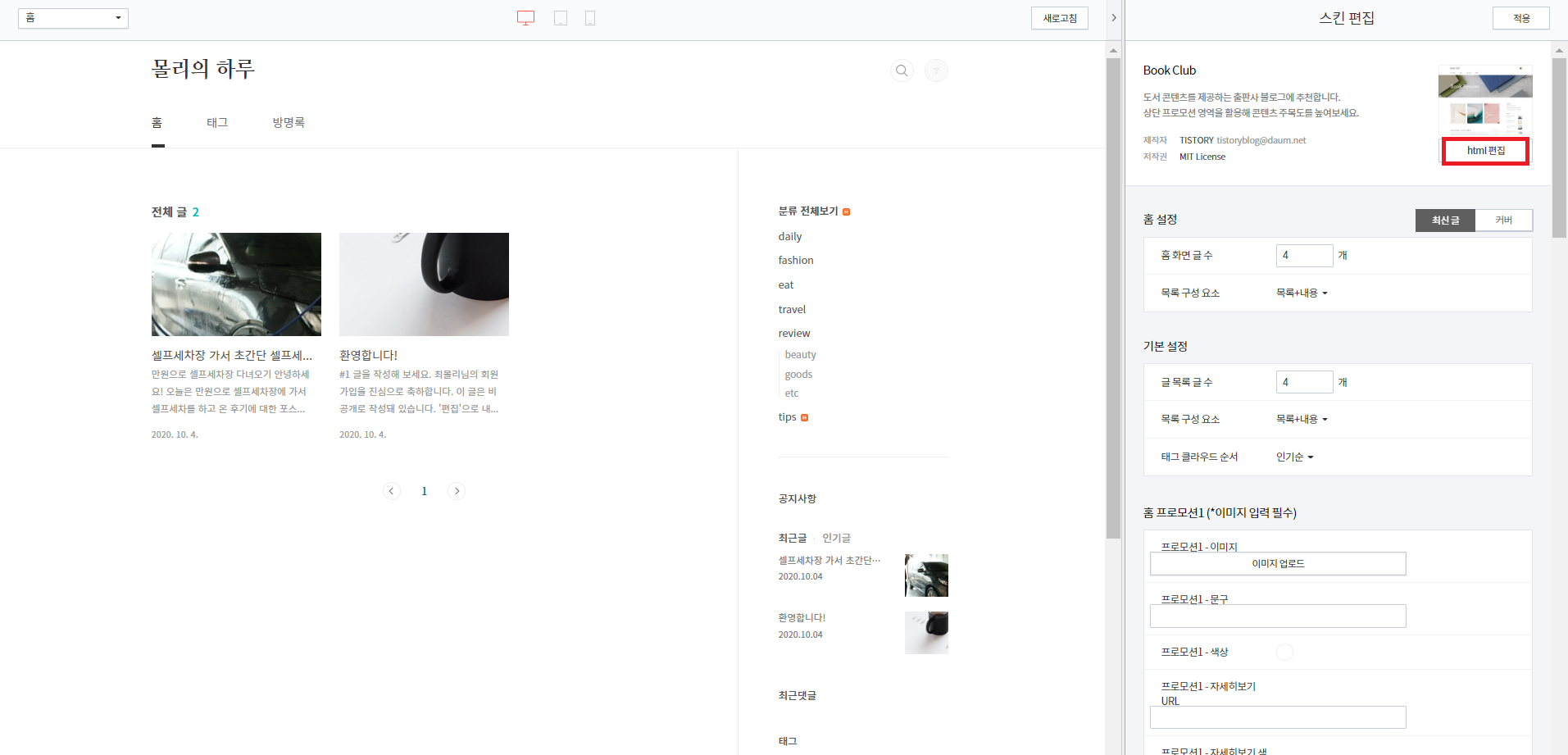Image resolution: width=1568 pixels, height=755 pixels.
Task: Go to next page arrow in pagination
Action: click(x=457, y=491)
